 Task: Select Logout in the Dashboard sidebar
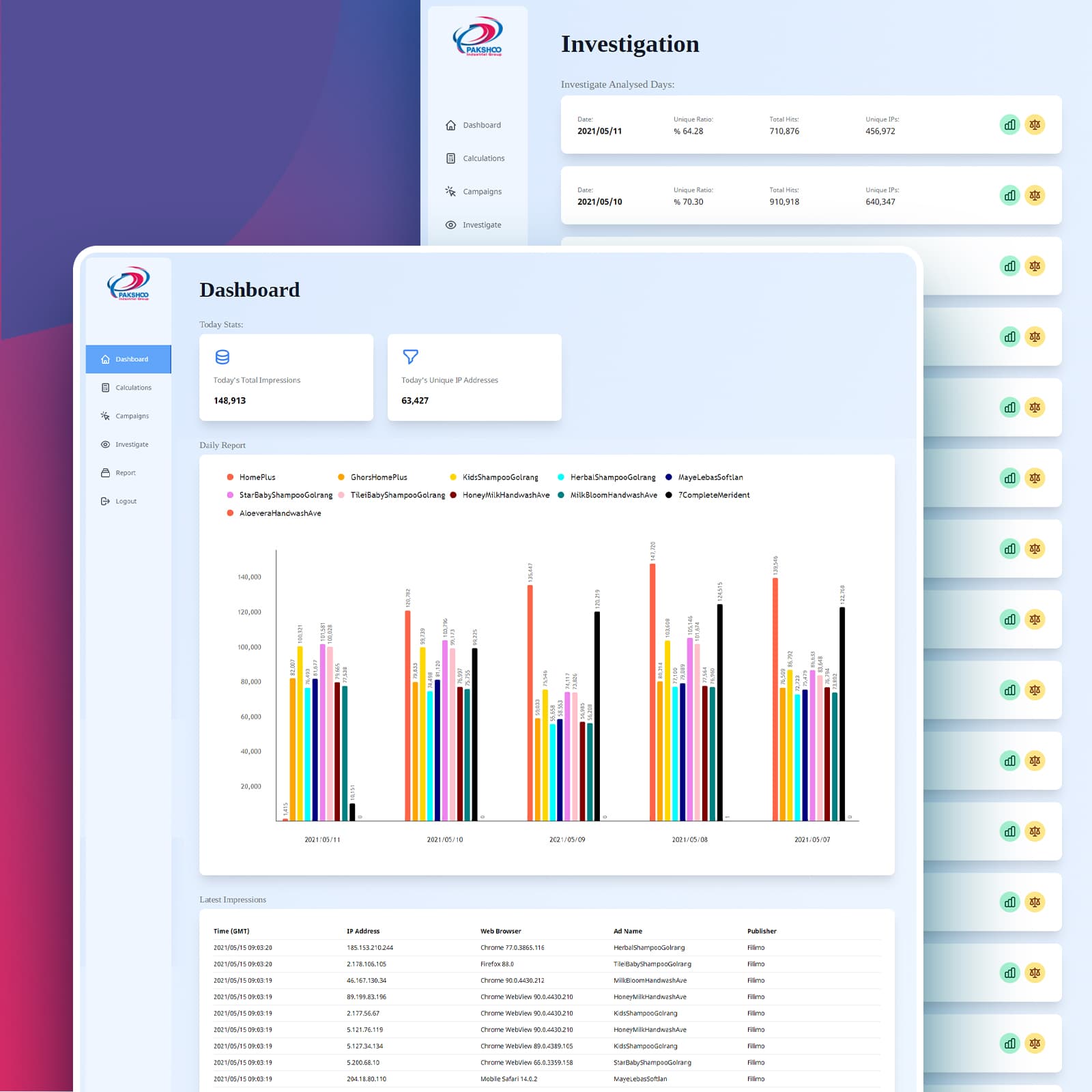tap(128, 501)
